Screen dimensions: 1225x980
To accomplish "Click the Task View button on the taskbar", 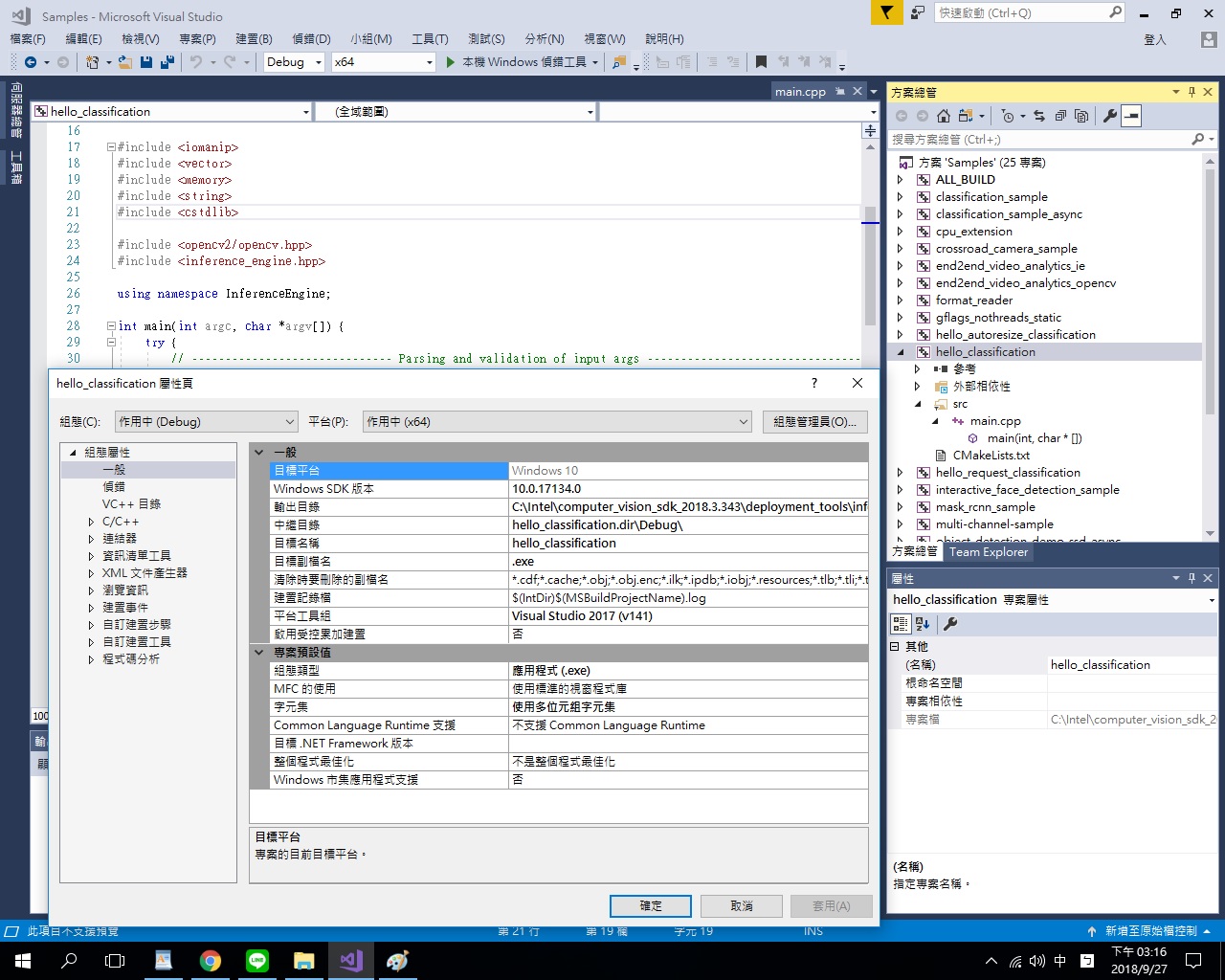I will [115, 961].
